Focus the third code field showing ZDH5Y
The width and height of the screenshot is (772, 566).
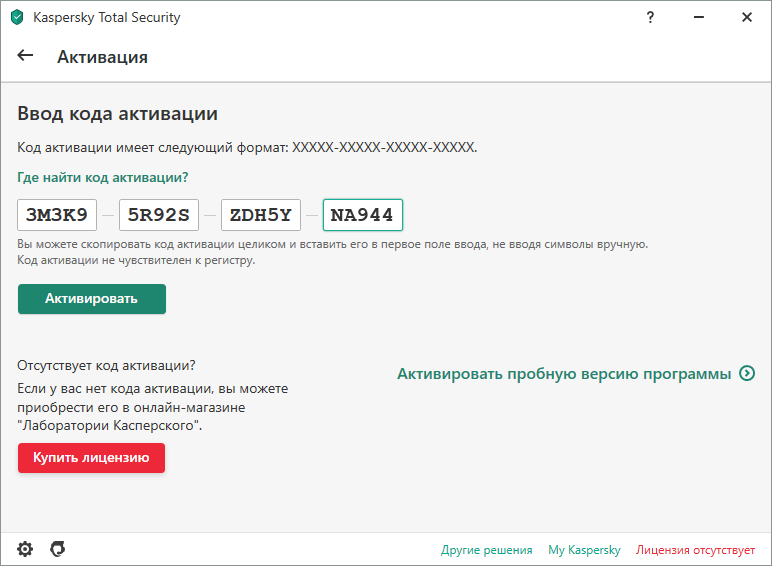click(x=261, y=215)
